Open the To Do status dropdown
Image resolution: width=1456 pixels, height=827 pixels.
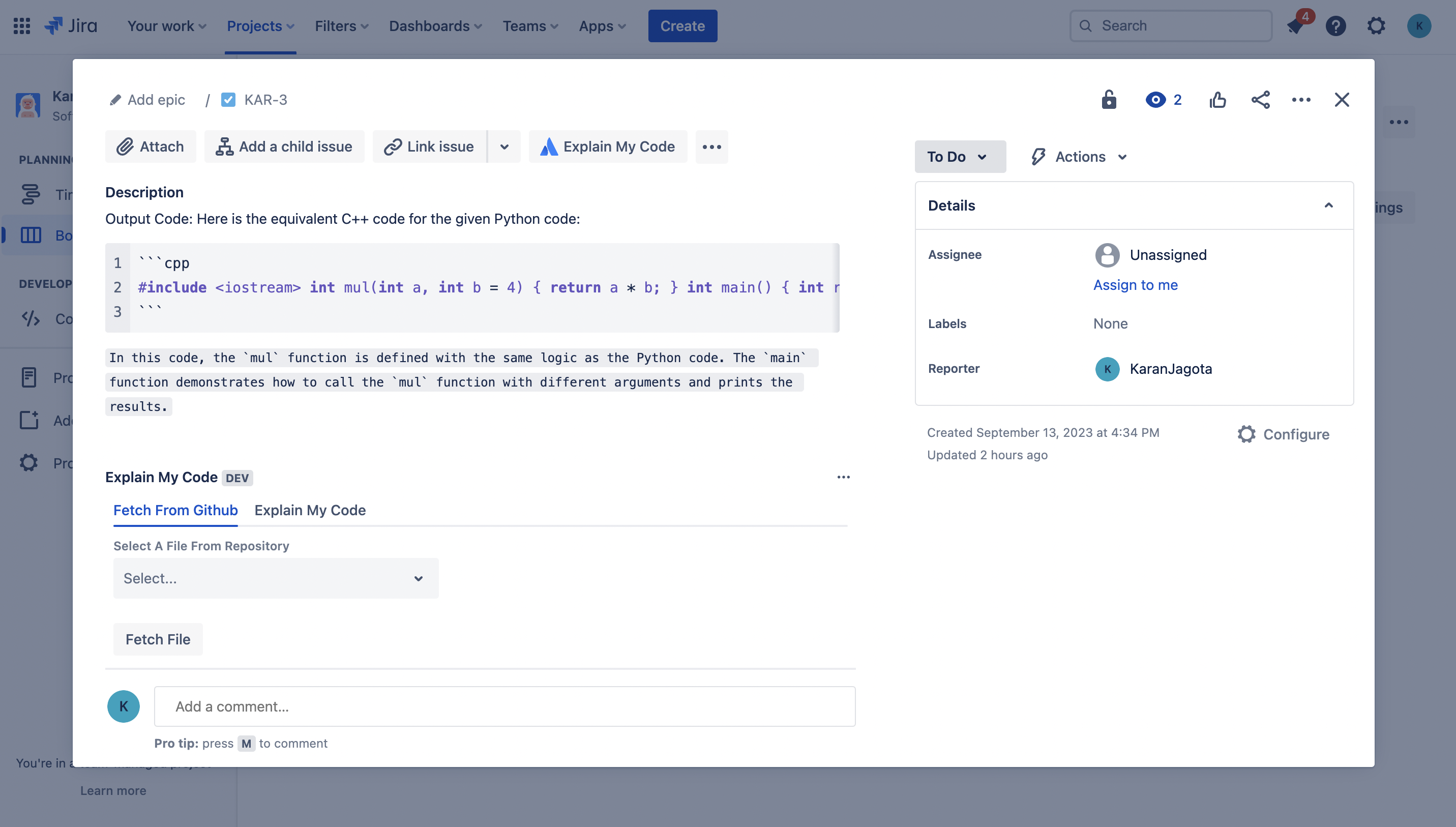959,157
